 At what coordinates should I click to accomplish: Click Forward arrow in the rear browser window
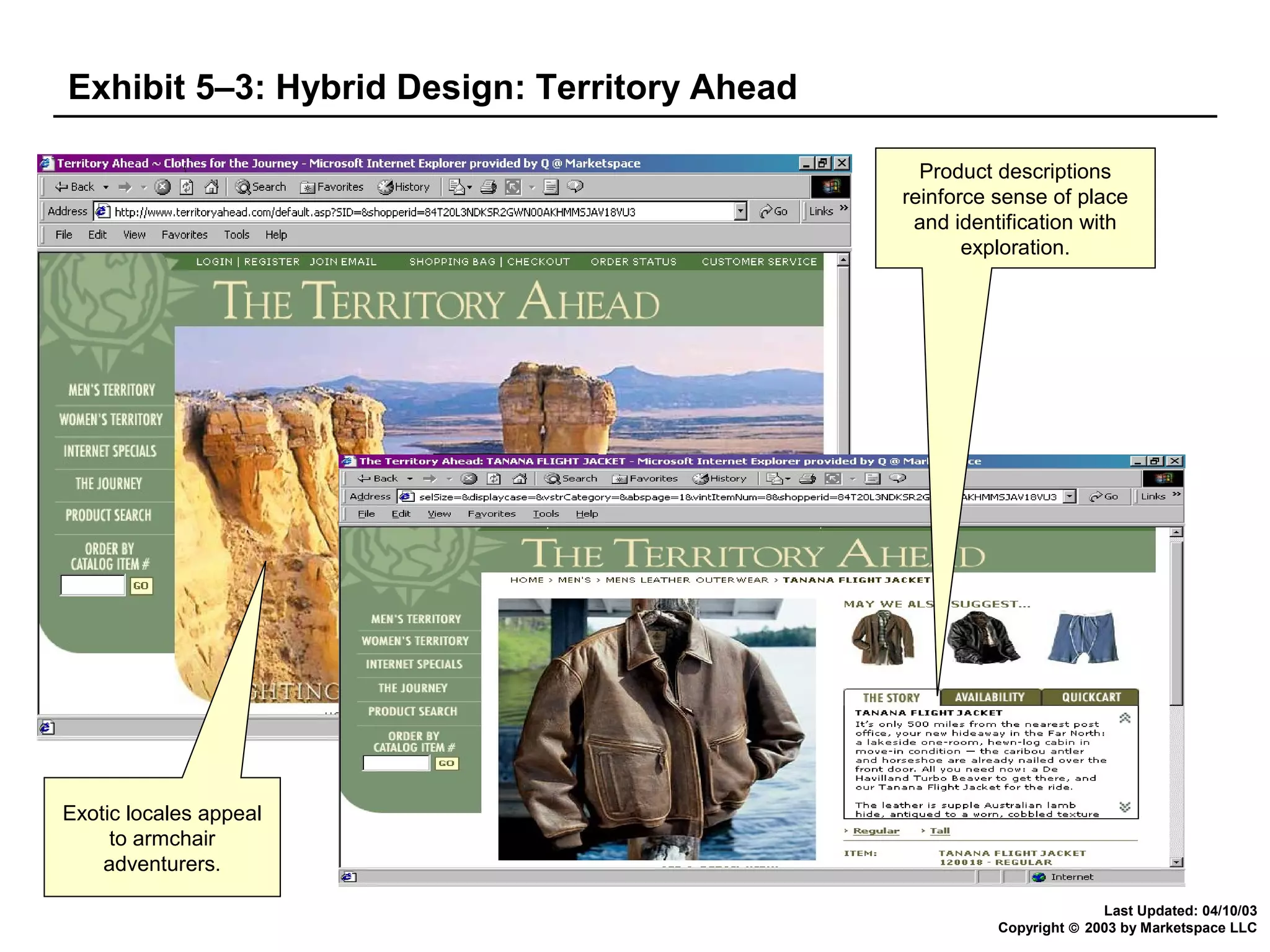(x=125, y=187)
